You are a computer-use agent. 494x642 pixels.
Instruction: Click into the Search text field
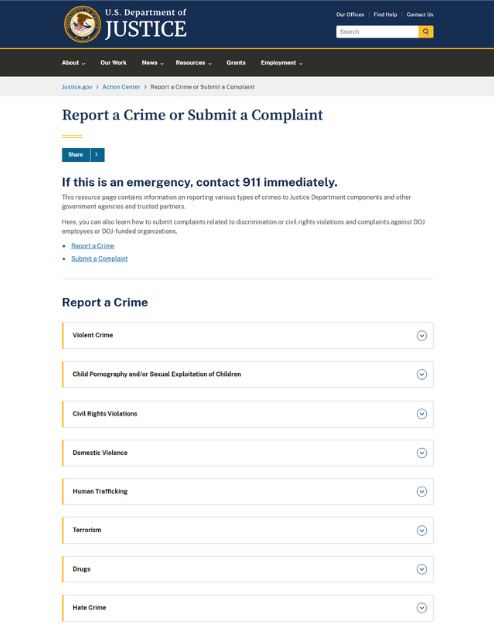click(x=377, y=32)
